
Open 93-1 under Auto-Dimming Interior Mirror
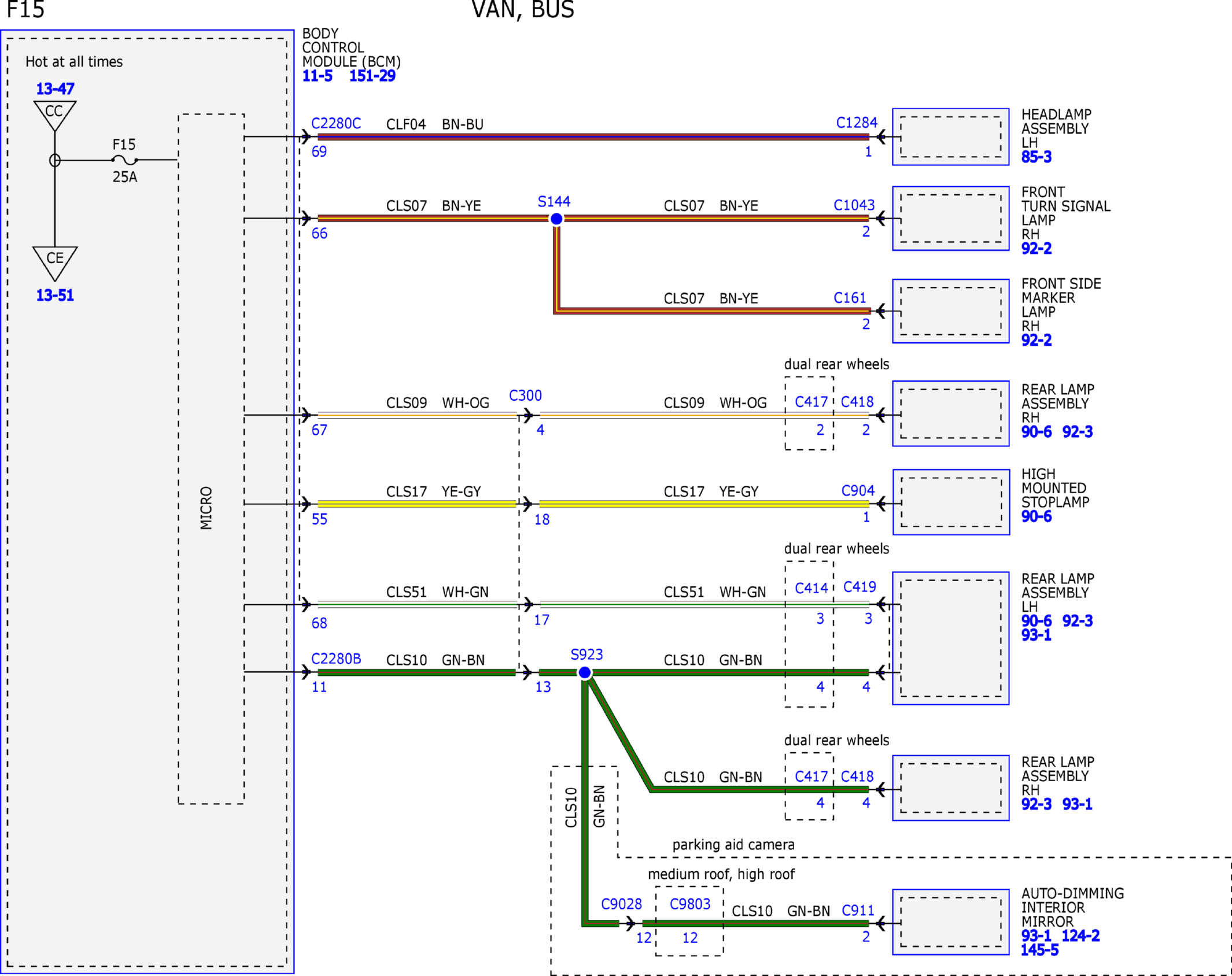click(1036, 936)
